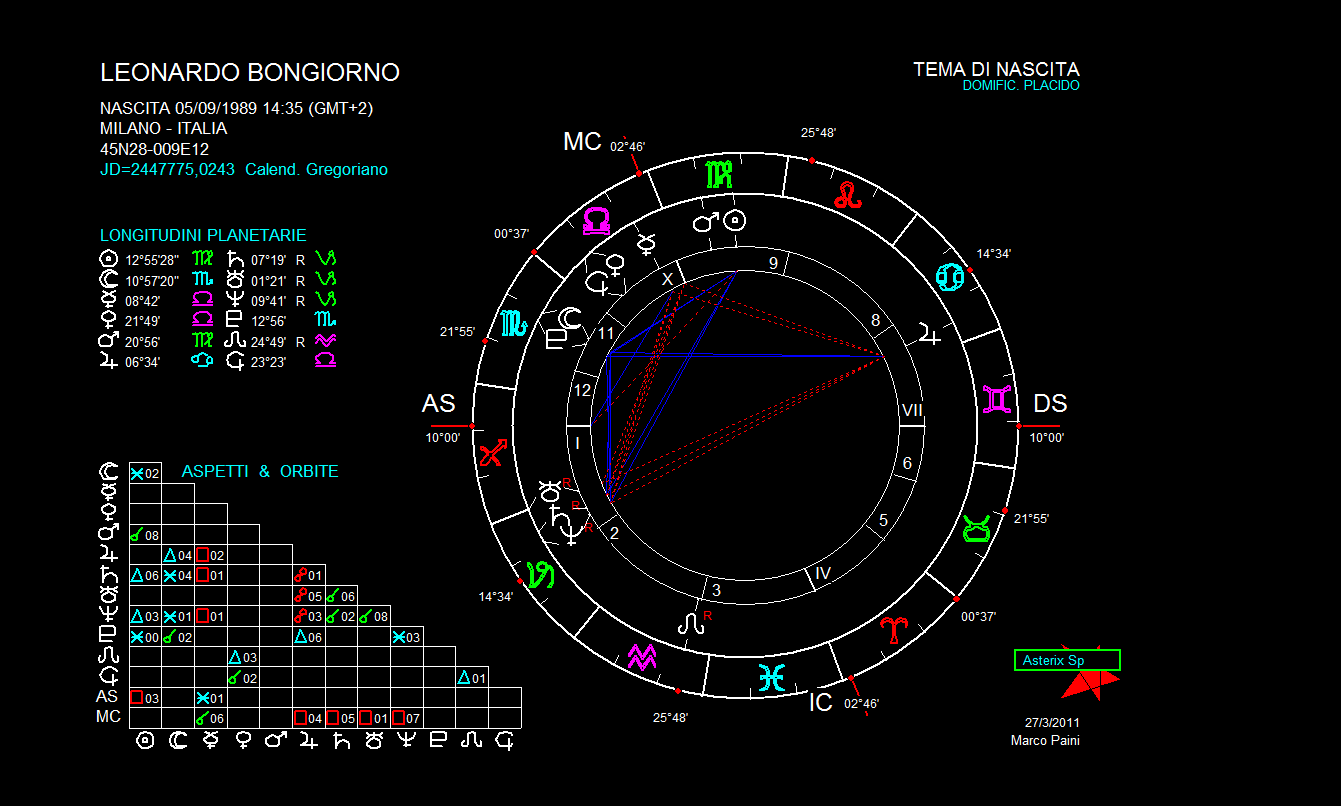Click the ASPETTI & ORBITE heading

(x=260, y=471)
